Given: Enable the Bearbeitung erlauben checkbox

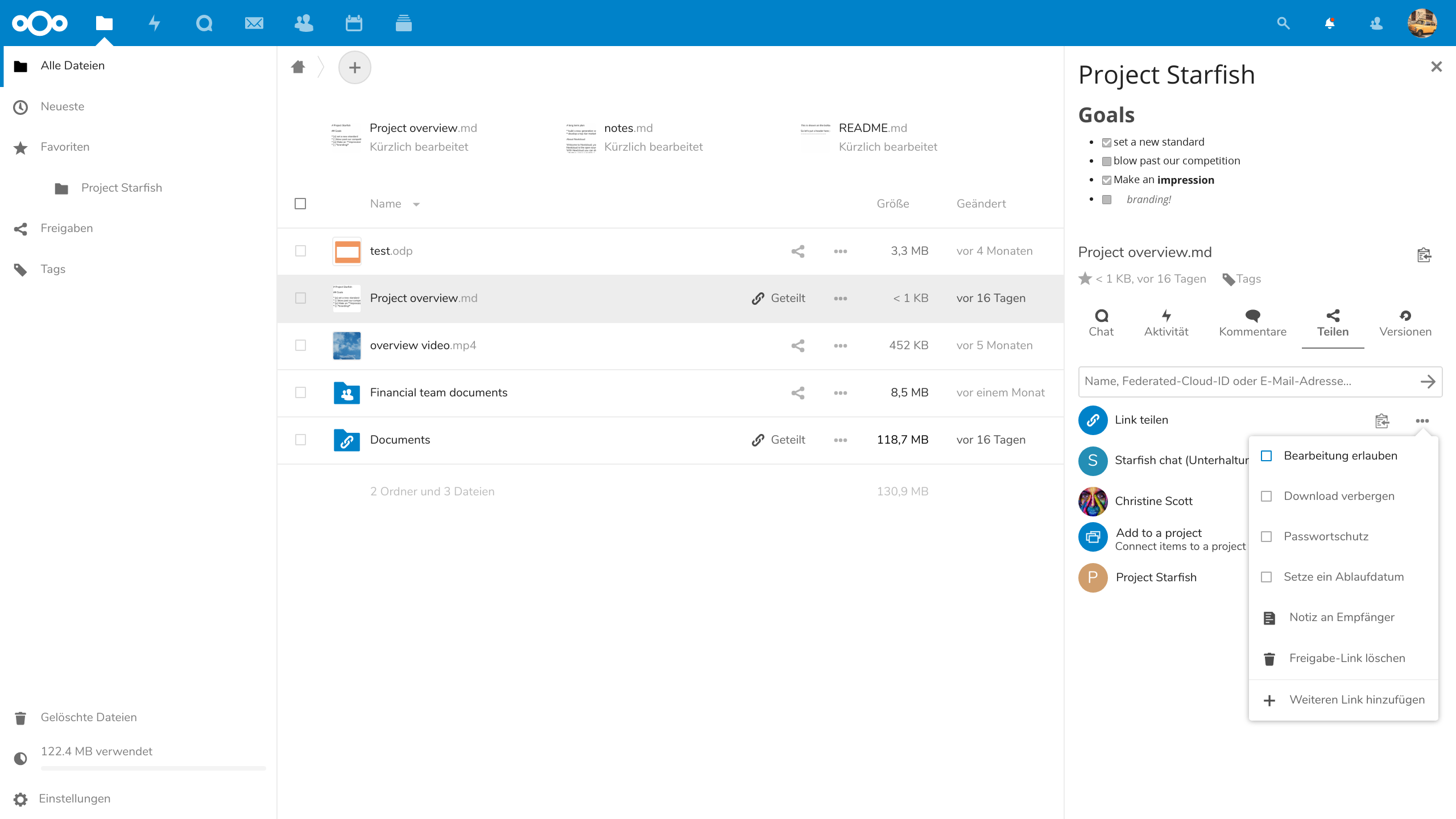Looking at the screenshot, I should tap(1267, 456).
